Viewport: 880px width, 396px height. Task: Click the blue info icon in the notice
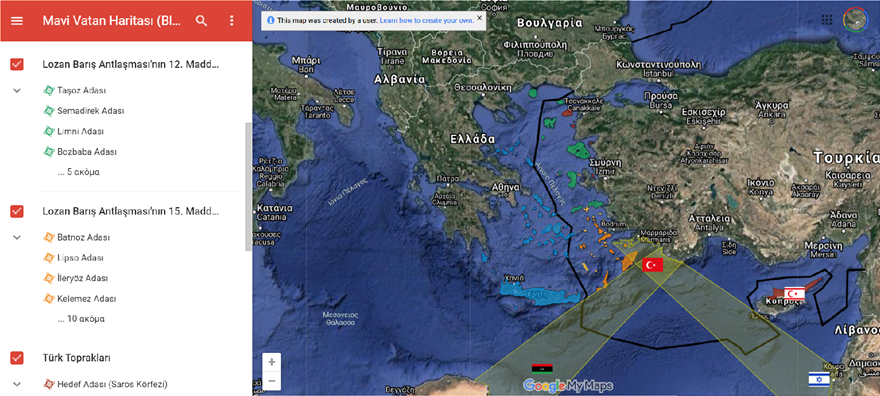point(271,20)
